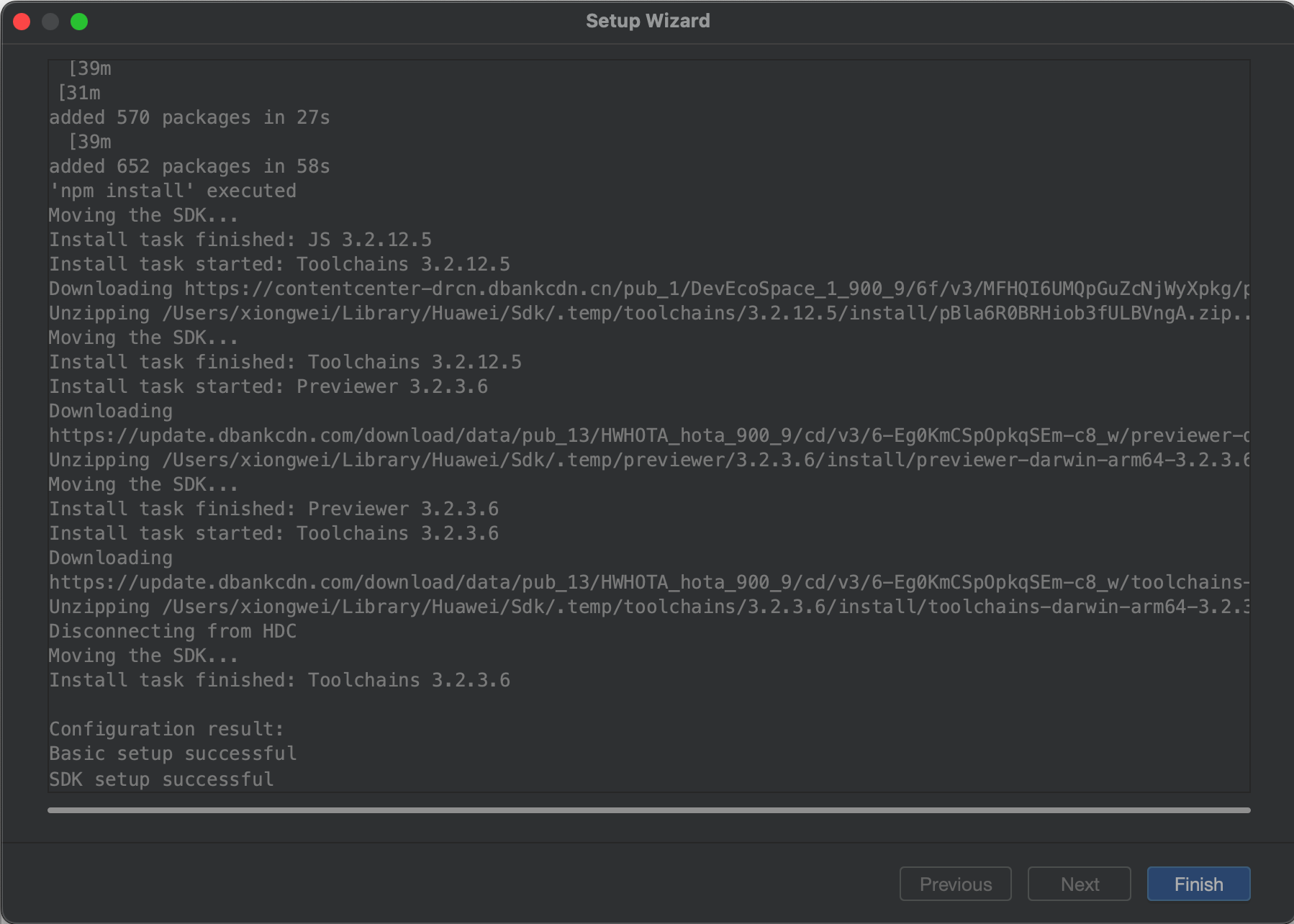Click the 'Configuration result:' line

(166, 729)
